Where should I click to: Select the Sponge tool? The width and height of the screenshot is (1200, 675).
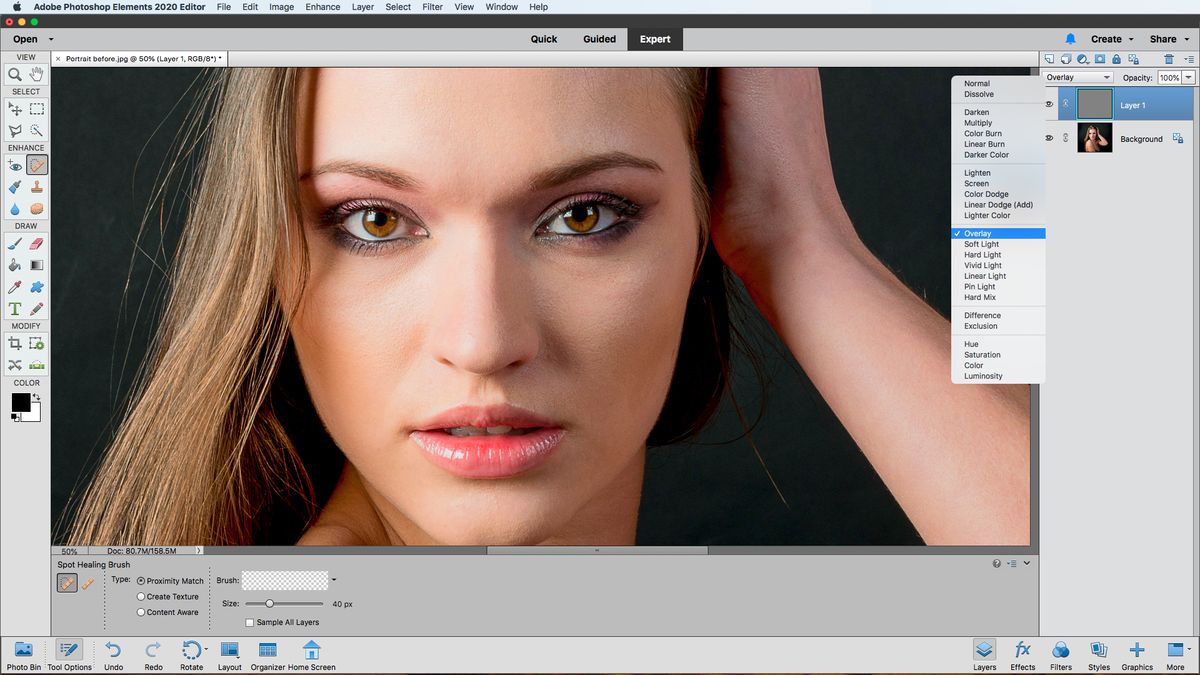[x=37, y=209]
